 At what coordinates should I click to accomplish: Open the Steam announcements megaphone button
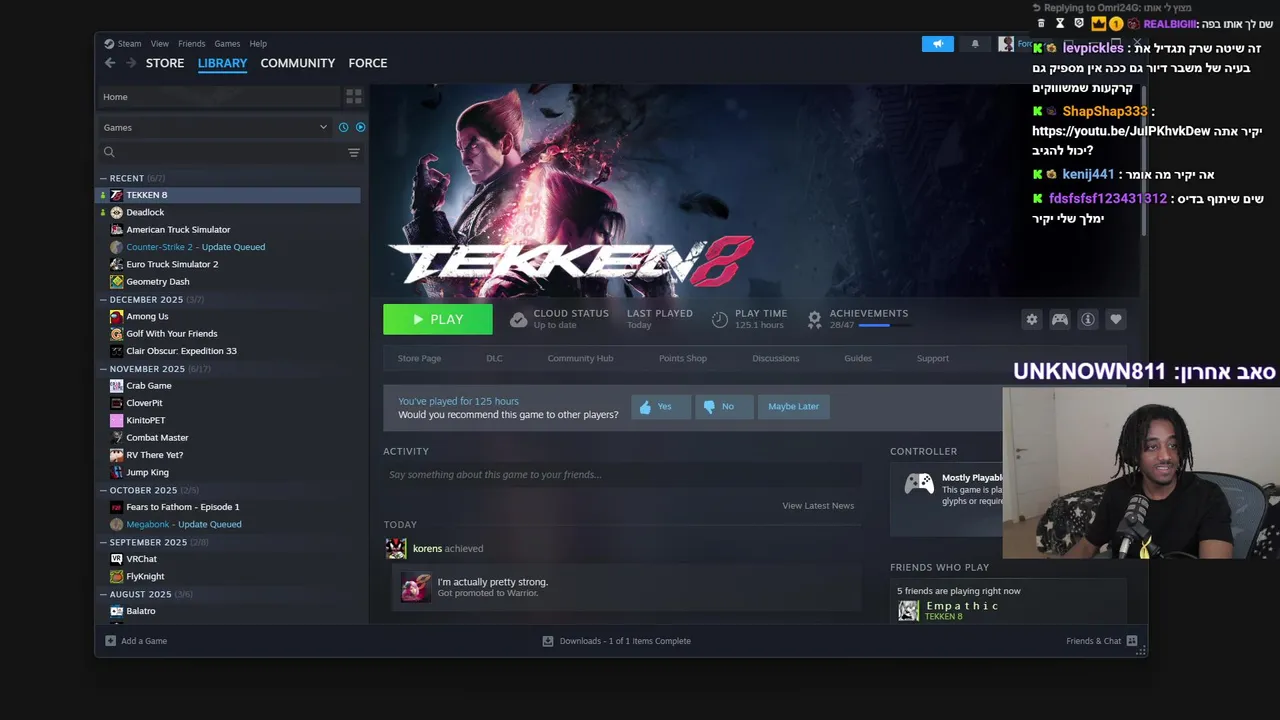coord(937,44)
